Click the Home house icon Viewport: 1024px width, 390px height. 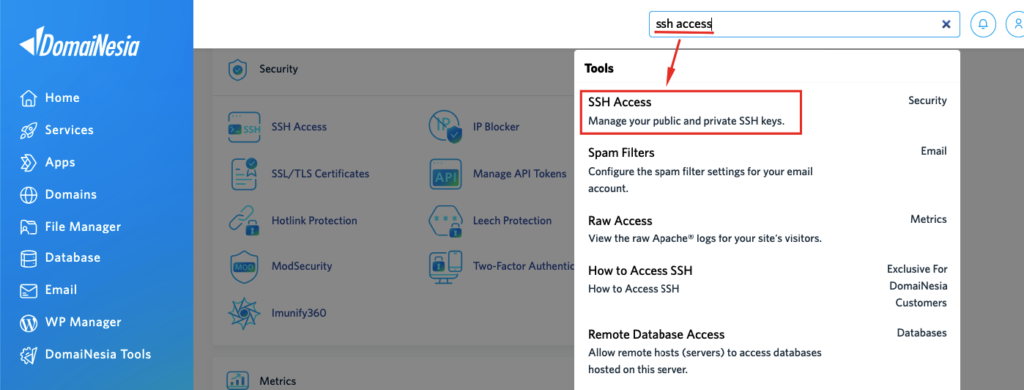[x=29, y=98]
